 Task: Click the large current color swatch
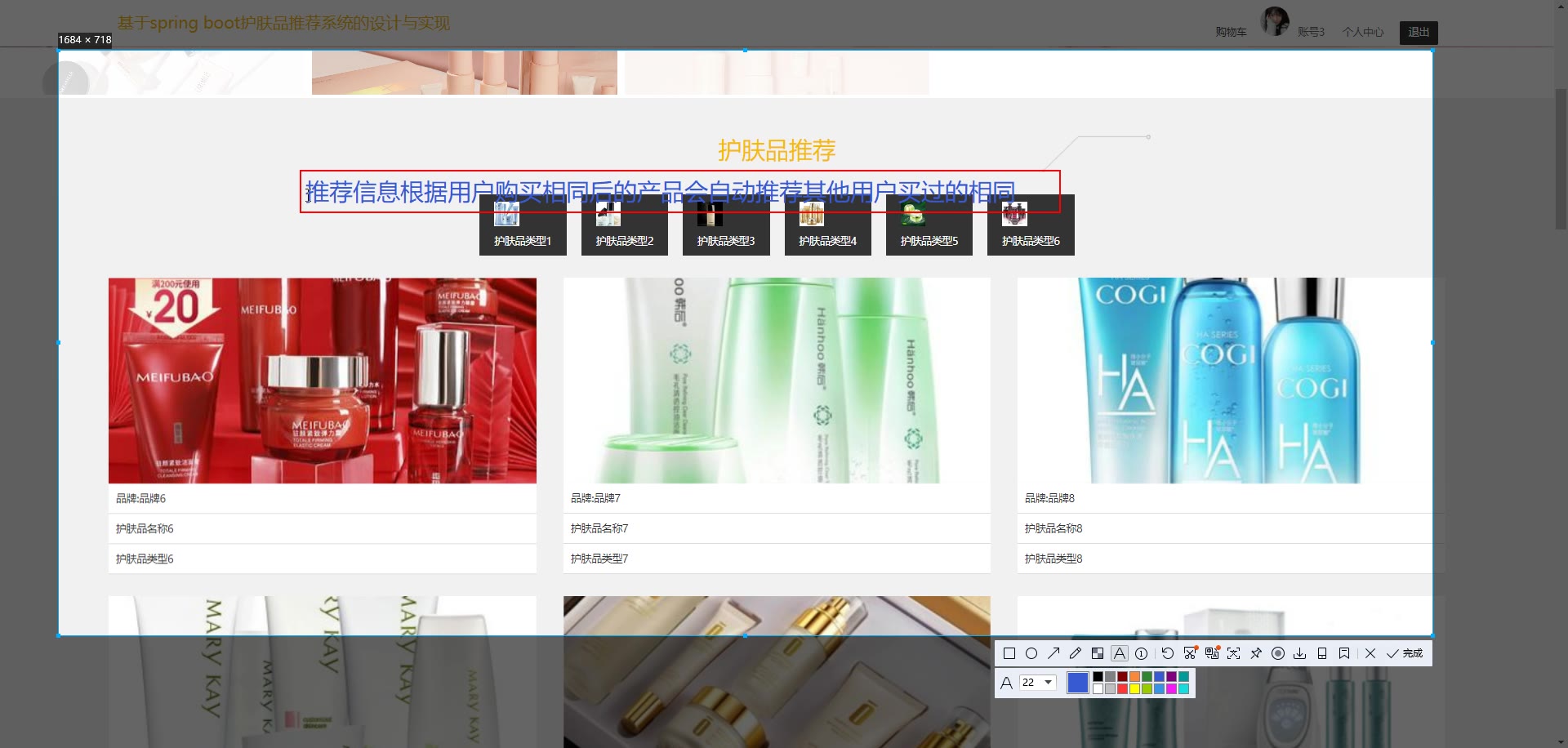(x=1078, y=683)
